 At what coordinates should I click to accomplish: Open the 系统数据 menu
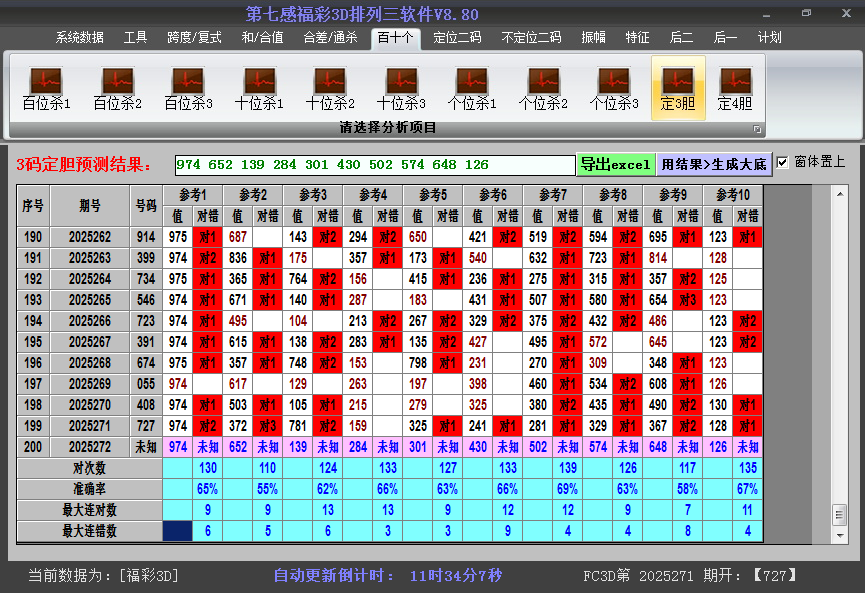[x=79, y=38]
